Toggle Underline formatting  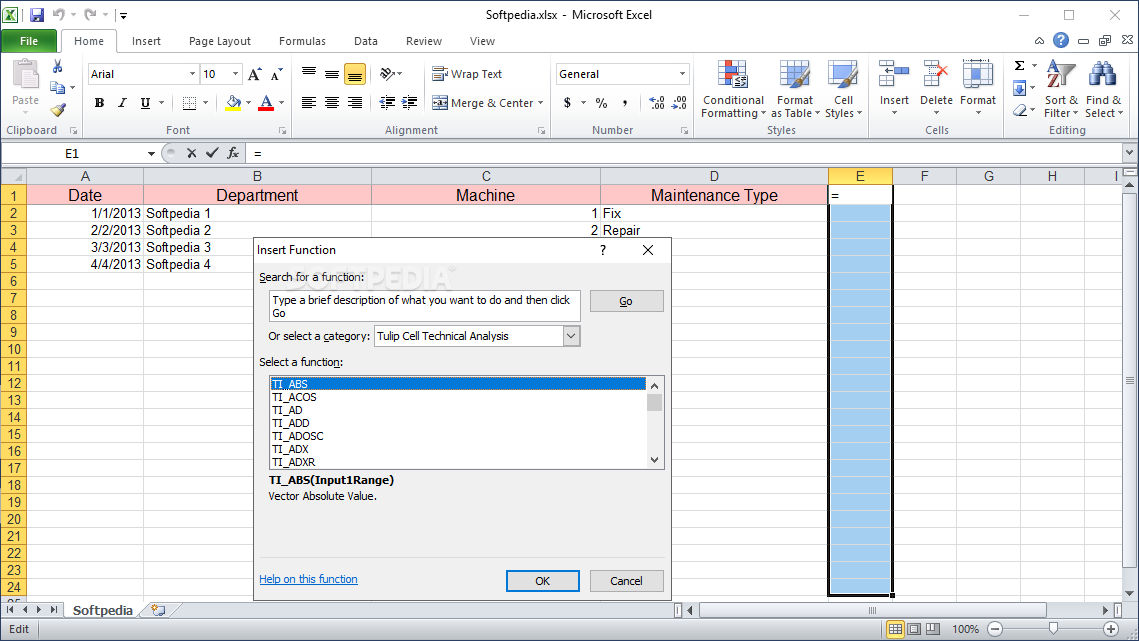[x=145, y=103]
